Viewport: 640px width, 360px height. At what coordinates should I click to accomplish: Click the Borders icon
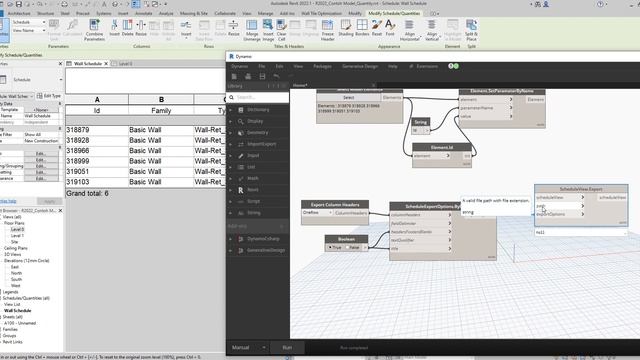(362, 29)
